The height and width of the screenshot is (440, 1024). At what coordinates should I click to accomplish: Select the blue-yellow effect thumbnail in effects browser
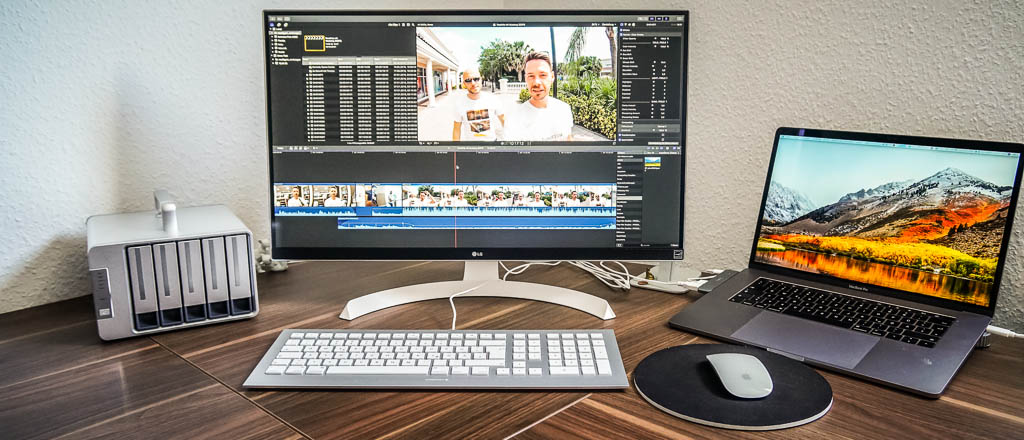pos(652,163)
